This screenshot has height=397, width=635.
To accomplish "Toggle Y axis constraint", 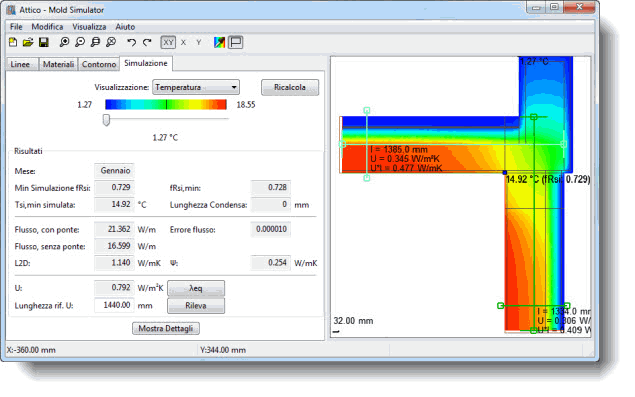I will pos(199,42).
